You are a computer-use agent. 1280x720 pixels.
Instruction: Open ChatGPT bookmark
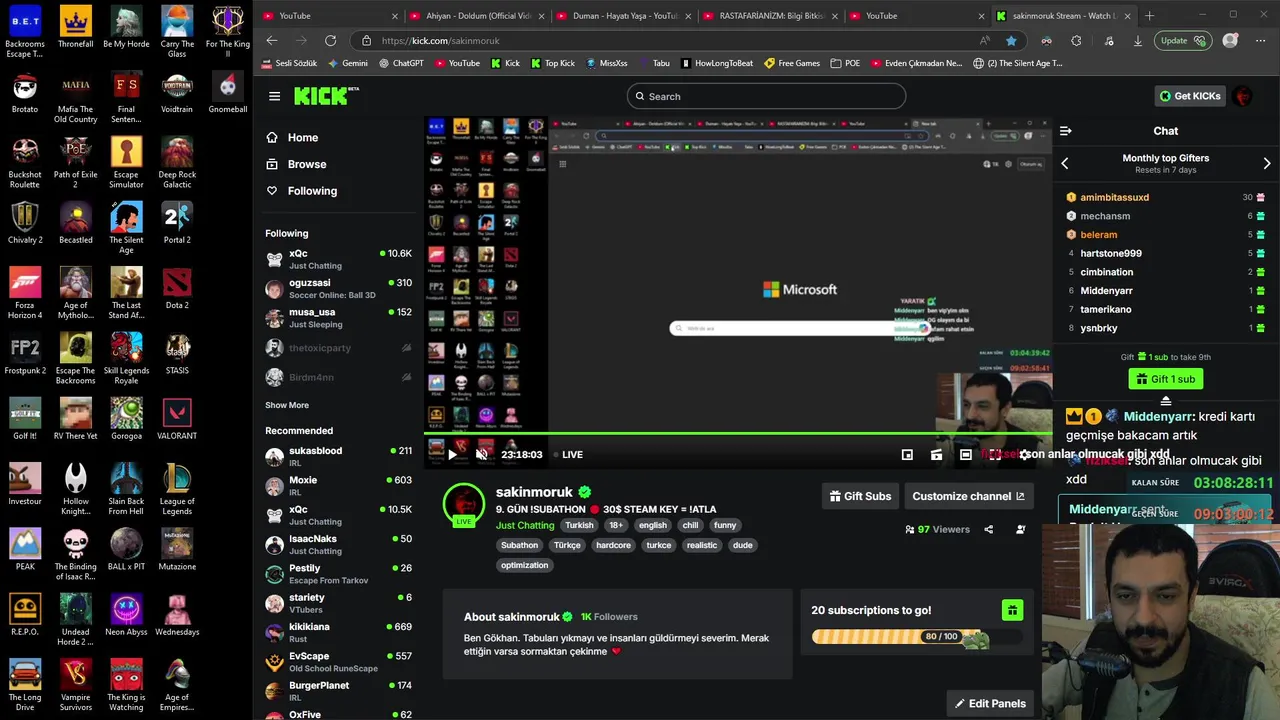pos(401,63)
